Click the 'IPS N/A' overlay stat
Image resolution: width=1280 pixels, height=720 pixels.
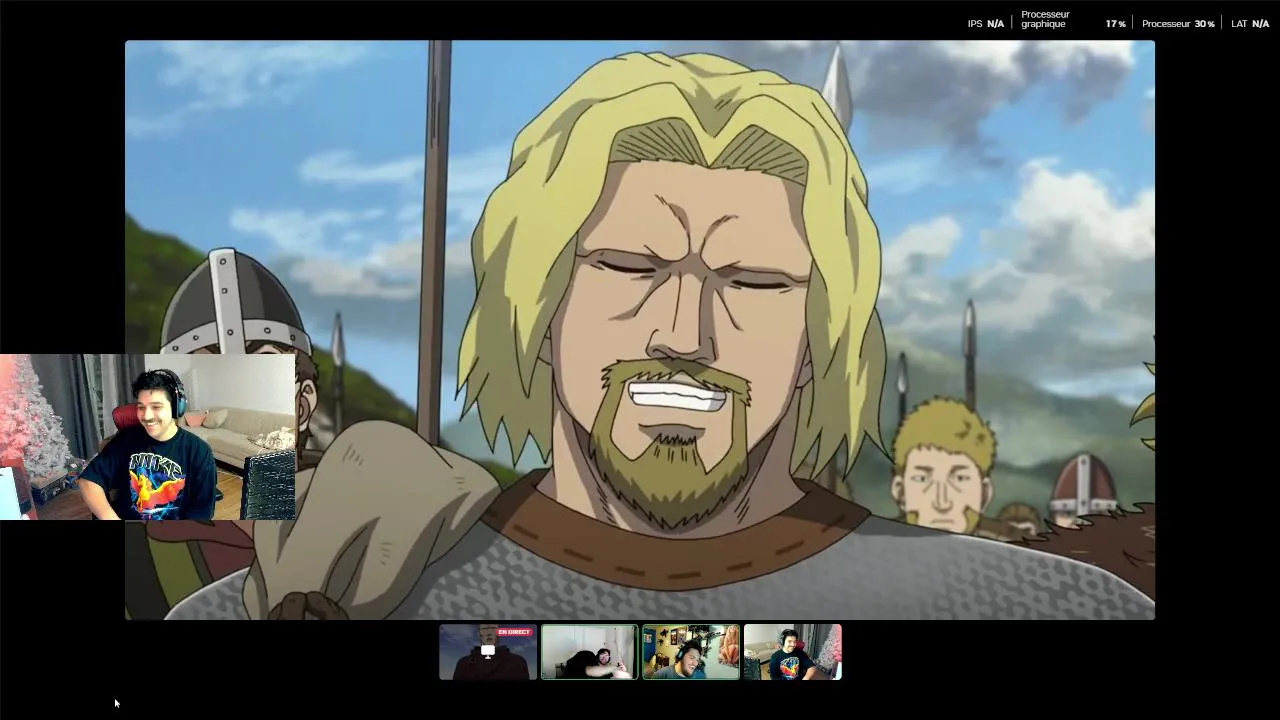click(986, 24)
